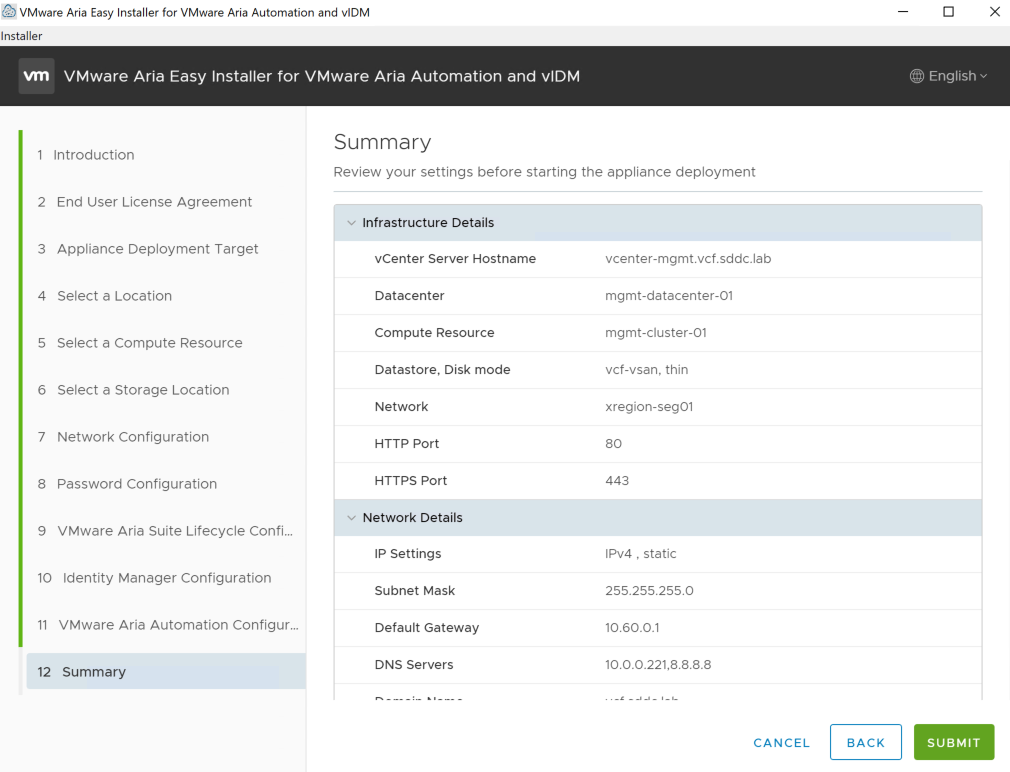Click the globe language icon
The height and width of the screenshot is (772, 1010).
pos(917,76)
